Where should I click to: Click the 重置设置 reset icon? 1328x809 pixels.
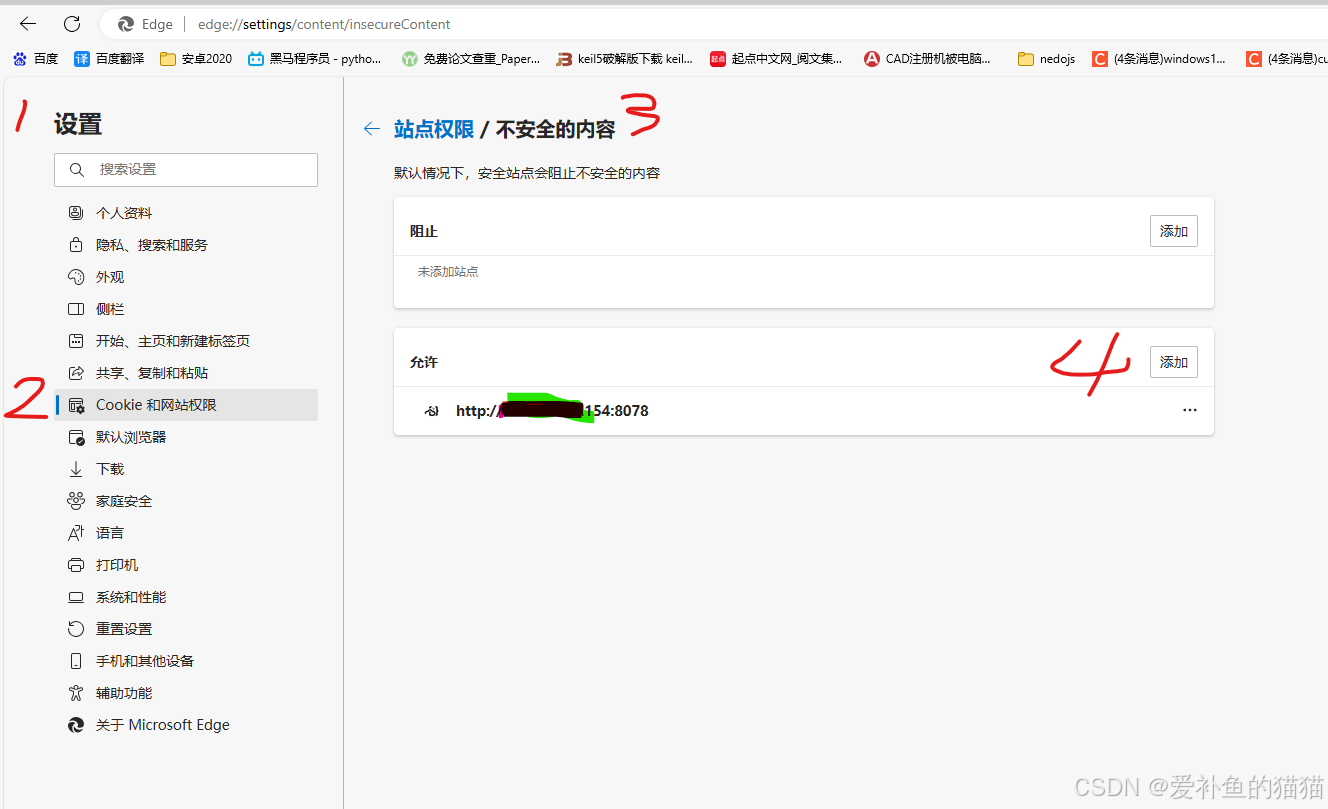click(x=76, y=629)
